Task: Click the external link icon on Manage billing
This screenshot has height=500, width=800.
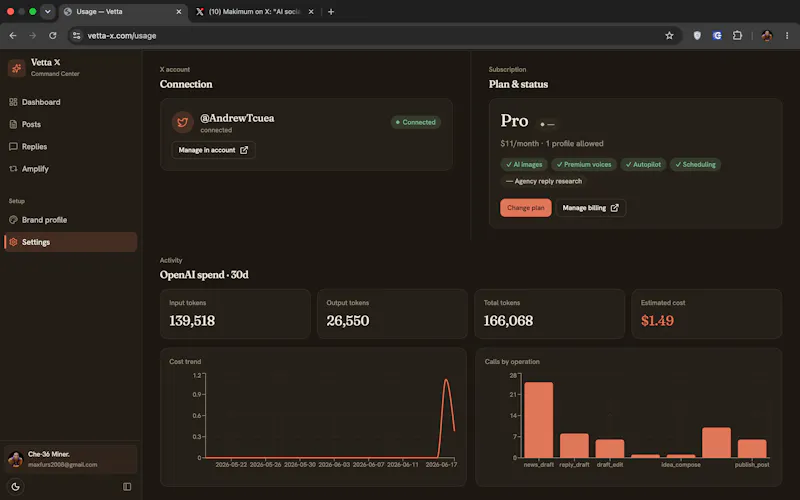Action: pyautogui.click(x=614, y=208)
